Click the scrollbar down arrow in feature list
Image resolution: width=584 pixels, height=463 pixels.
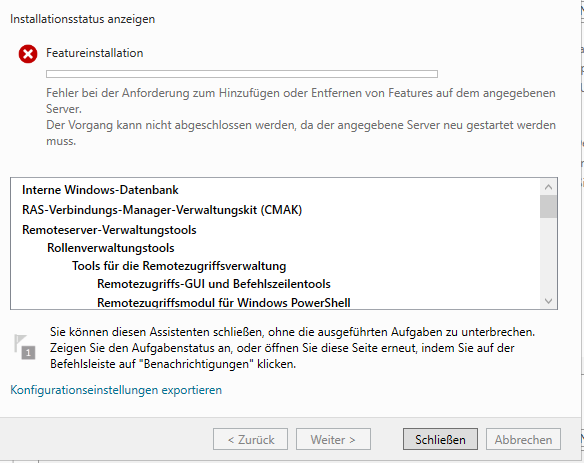pyautogui.click(x=548, y=301)
